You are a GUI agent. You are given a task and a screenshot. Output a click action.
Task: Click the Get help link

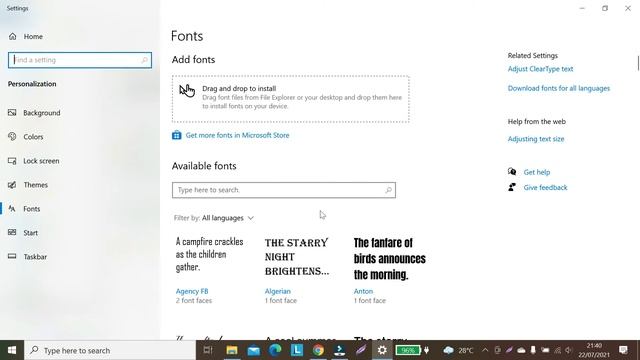coord(537,172)
